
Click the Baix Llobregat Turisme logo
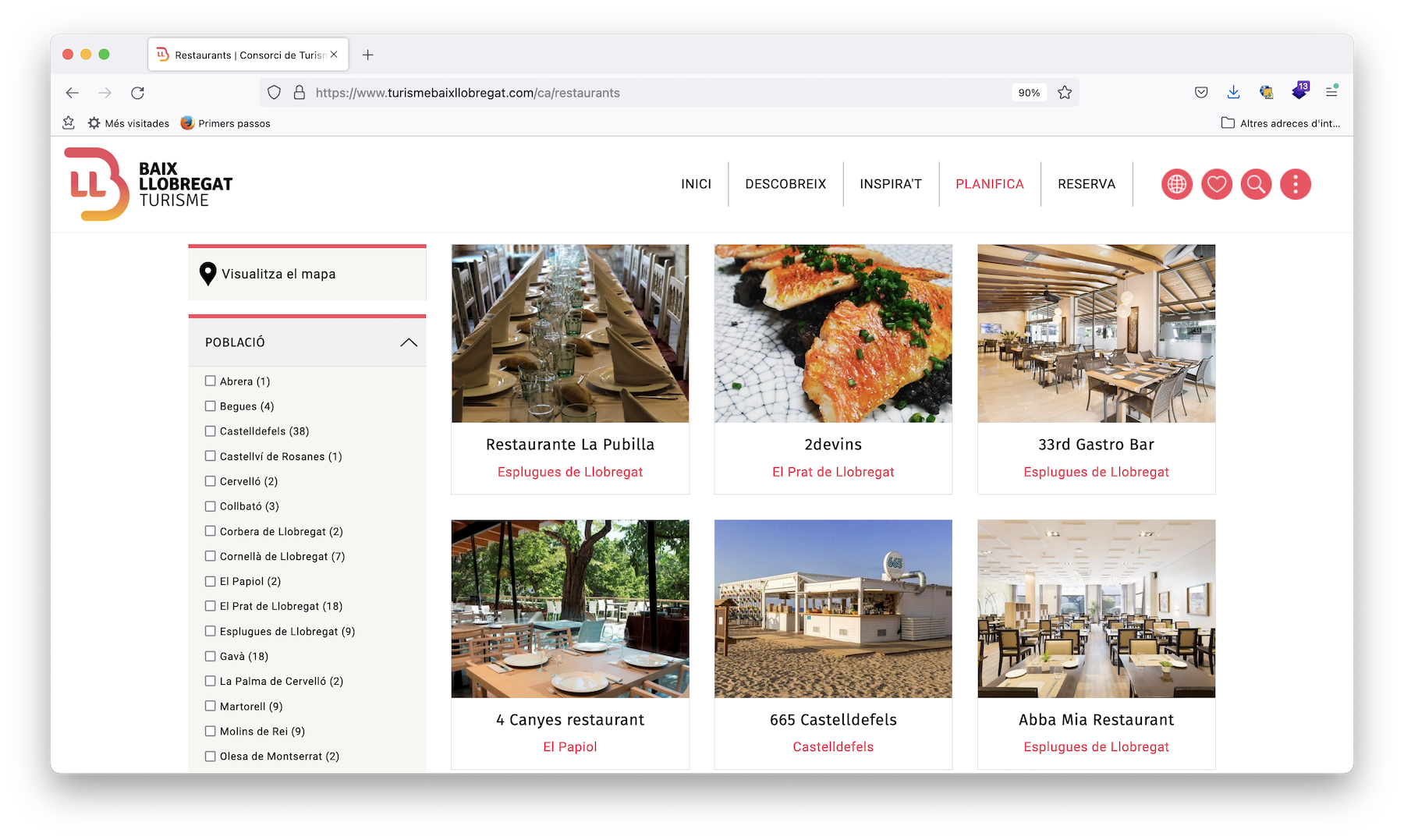click(x=148, y=184)
